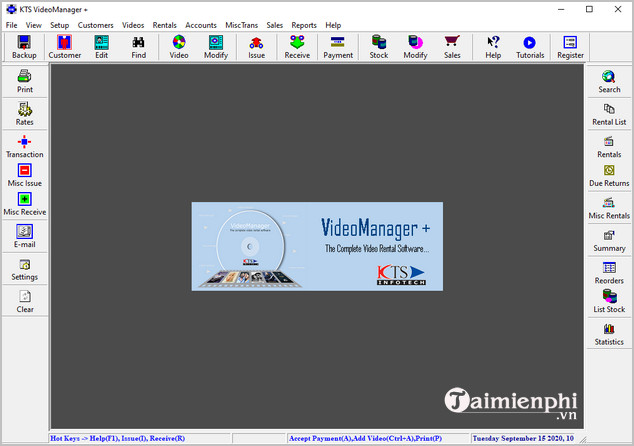The height and width of the screenshot is (446, 634).
Task: Open the Setup menu
Action: (x=59, y=25)
